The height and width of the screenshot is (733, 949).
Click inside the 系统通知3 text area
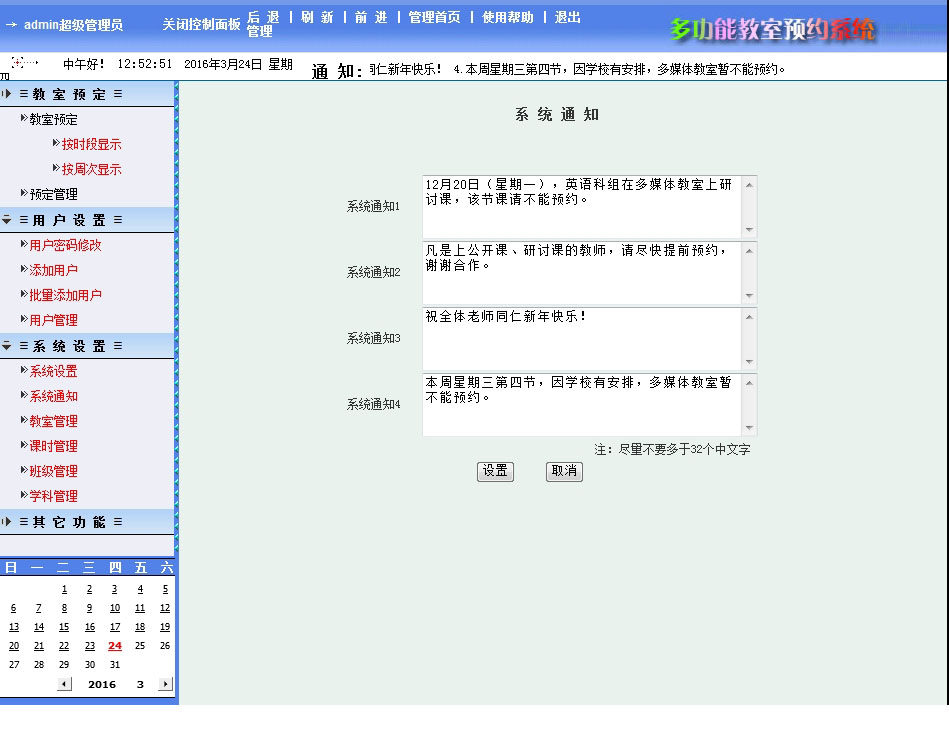582,339
